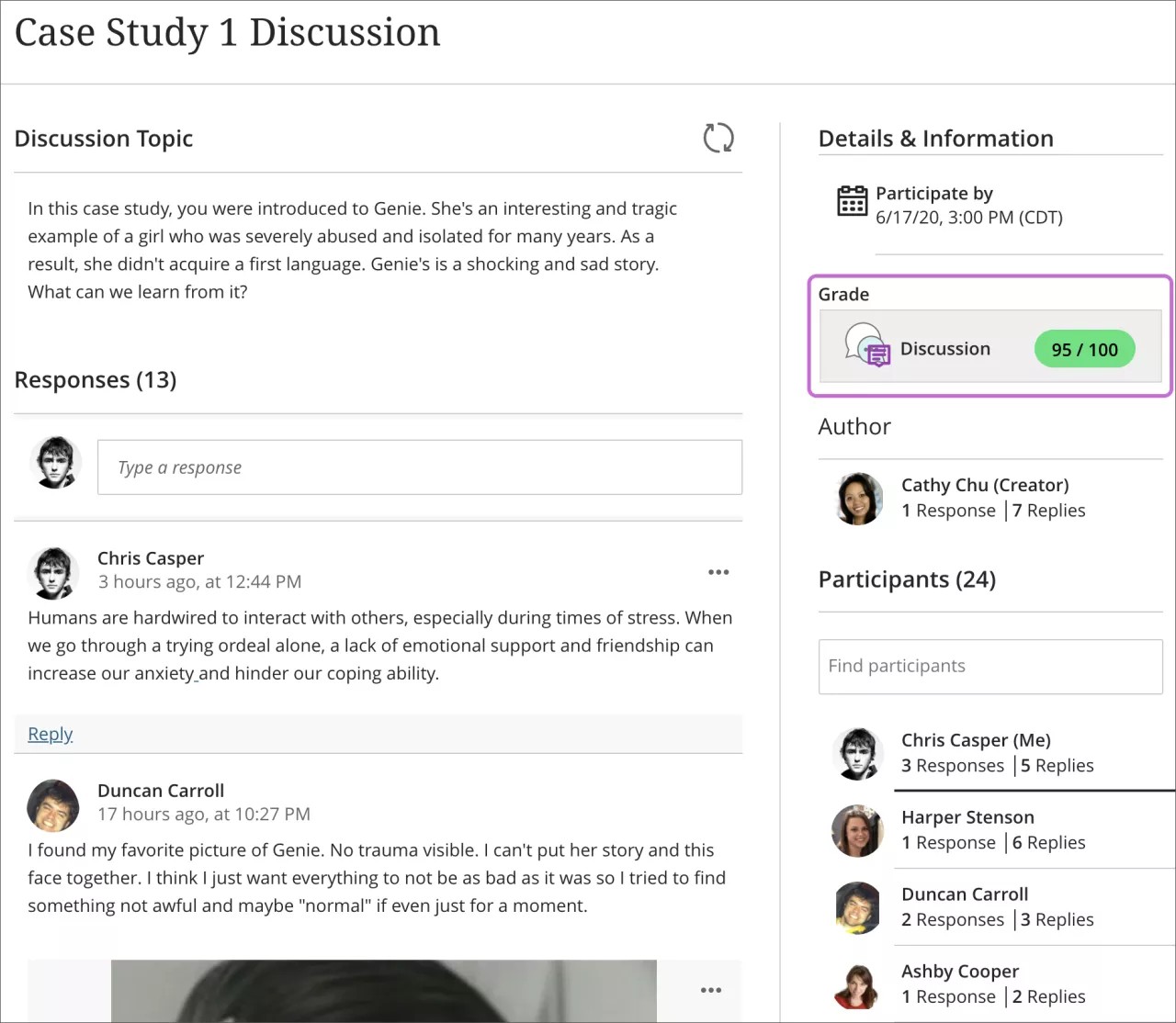Open the 95/100 grade score

[x=1084, y=349]
